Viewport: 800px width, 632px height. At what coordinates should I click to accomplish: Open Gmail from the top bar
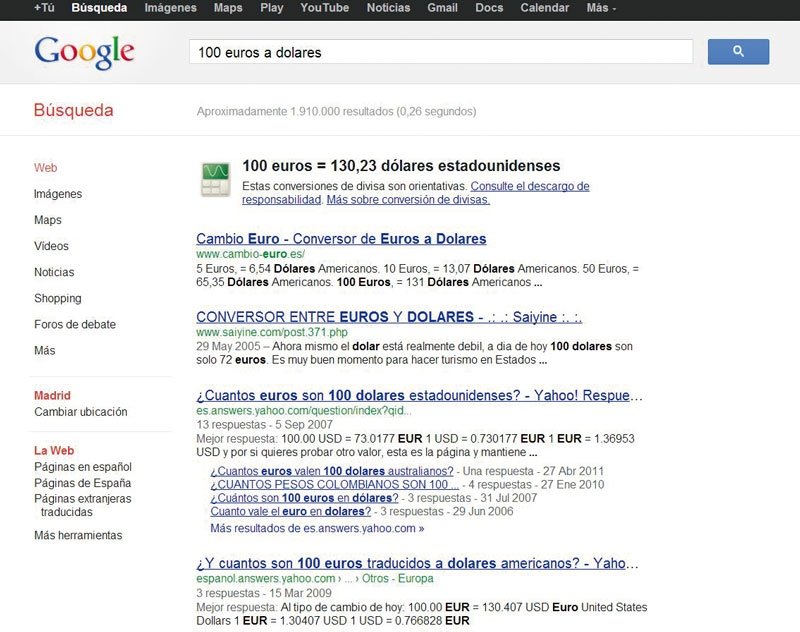pyautogui.click(x=442, y=8)
